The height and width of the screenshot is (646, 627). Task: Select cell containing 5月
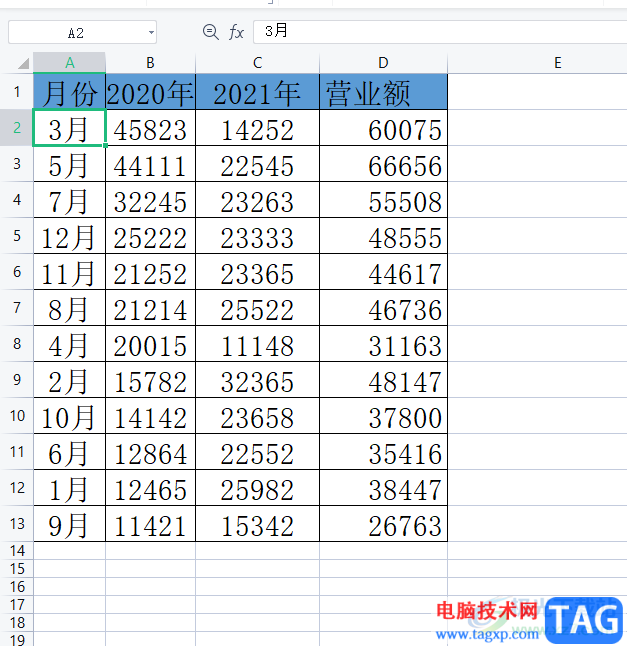70,164
